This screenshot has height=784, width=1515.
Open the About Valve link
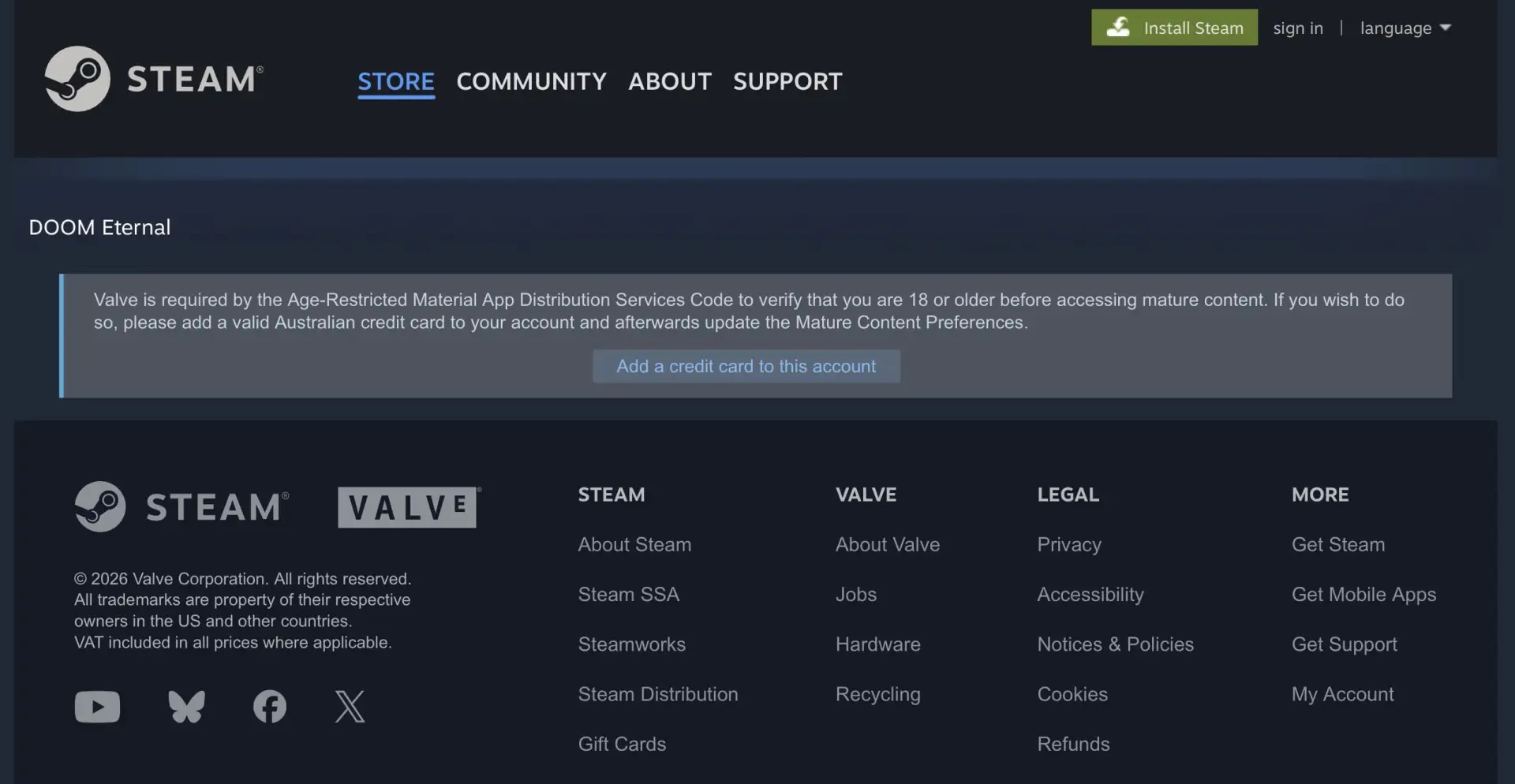click(888, 544)
